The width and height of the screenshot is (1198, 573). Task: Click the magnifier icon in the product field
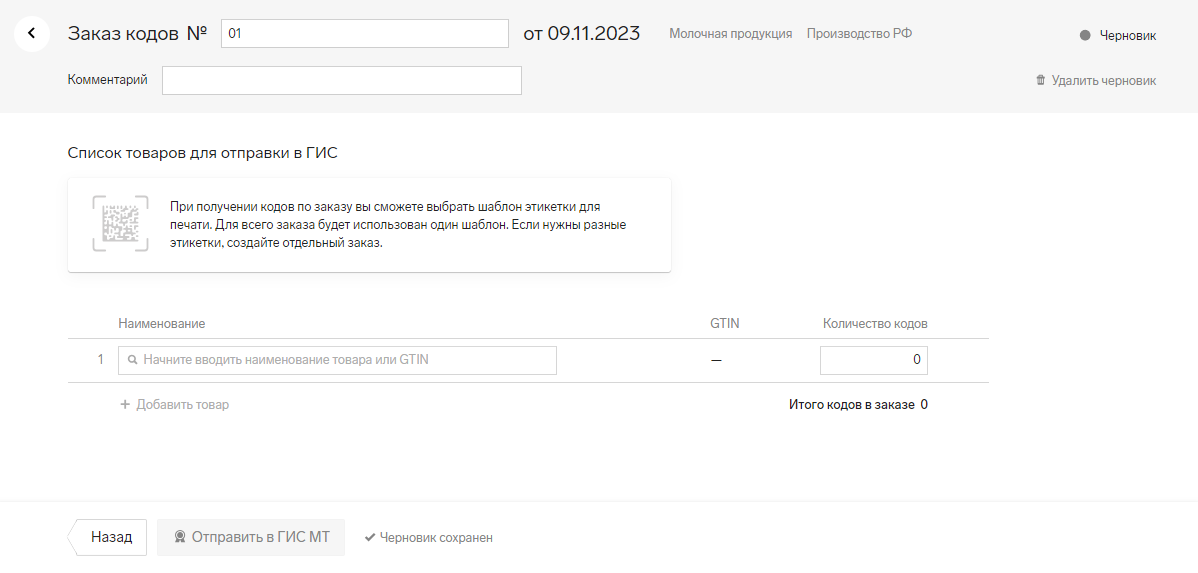(x=132, y=360)
